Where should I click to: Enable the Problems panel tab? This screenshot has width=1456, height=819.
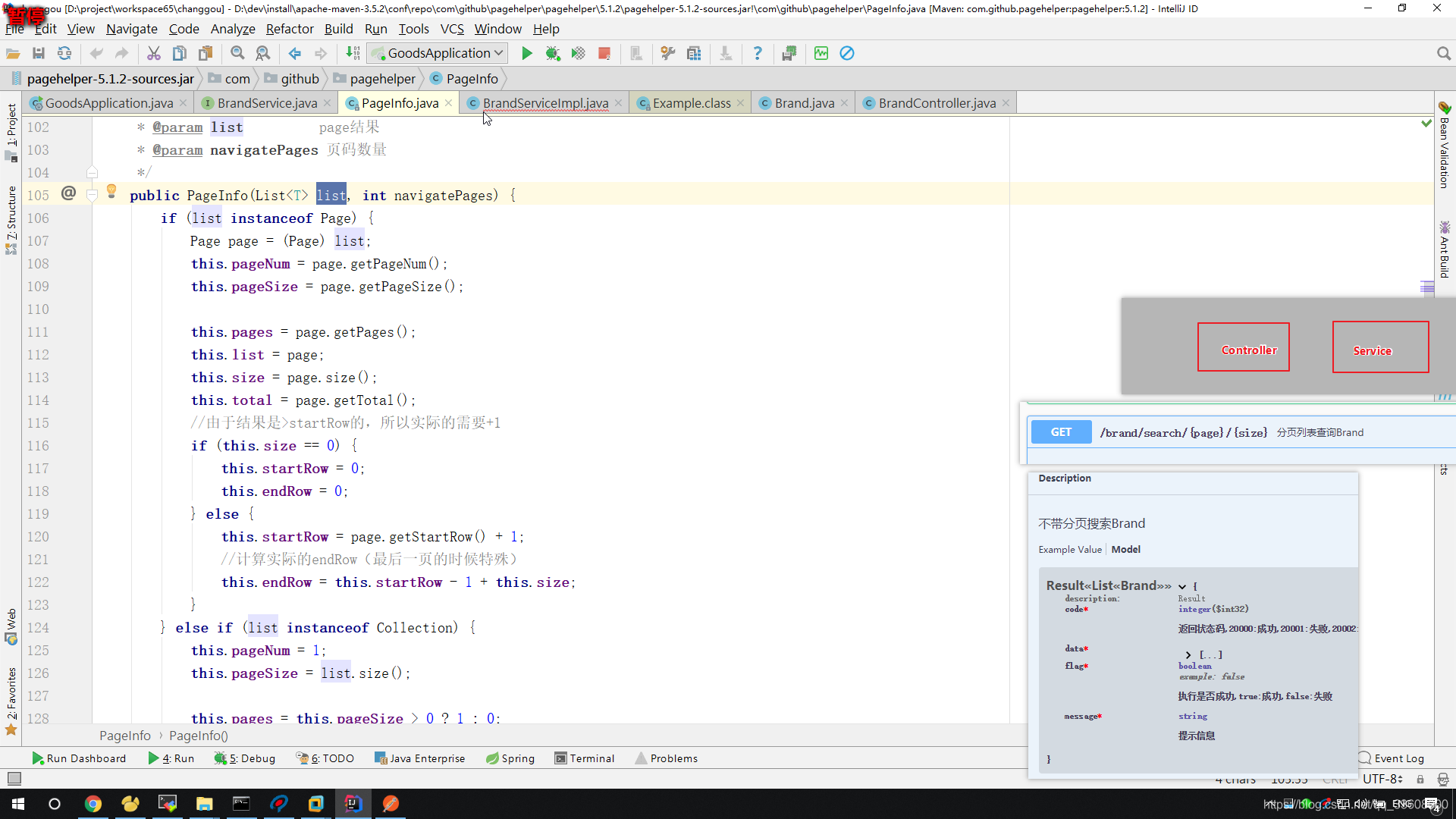pos(673,758)
